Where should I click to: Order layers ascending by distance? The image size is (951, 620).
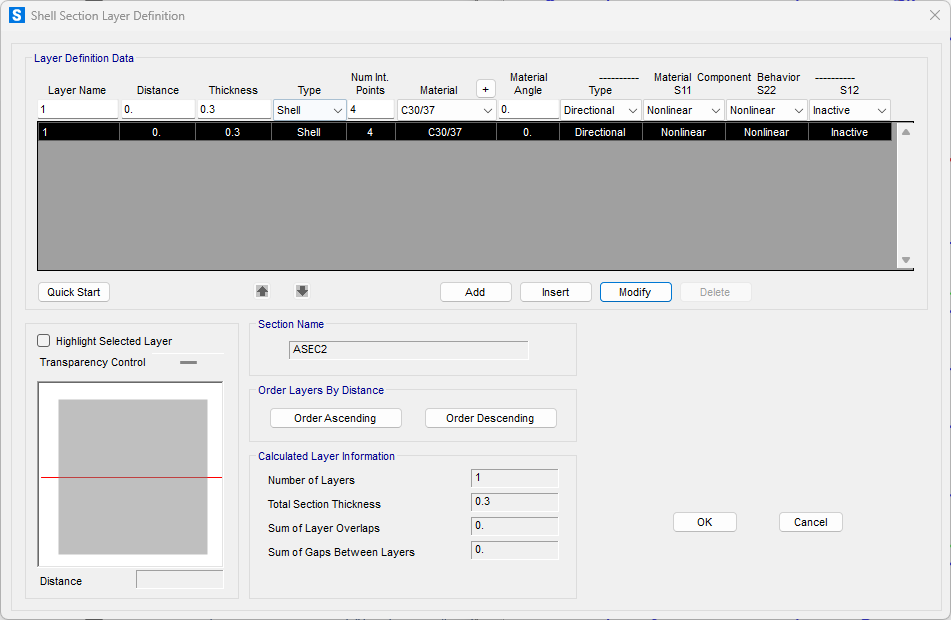tap(335, 417)
